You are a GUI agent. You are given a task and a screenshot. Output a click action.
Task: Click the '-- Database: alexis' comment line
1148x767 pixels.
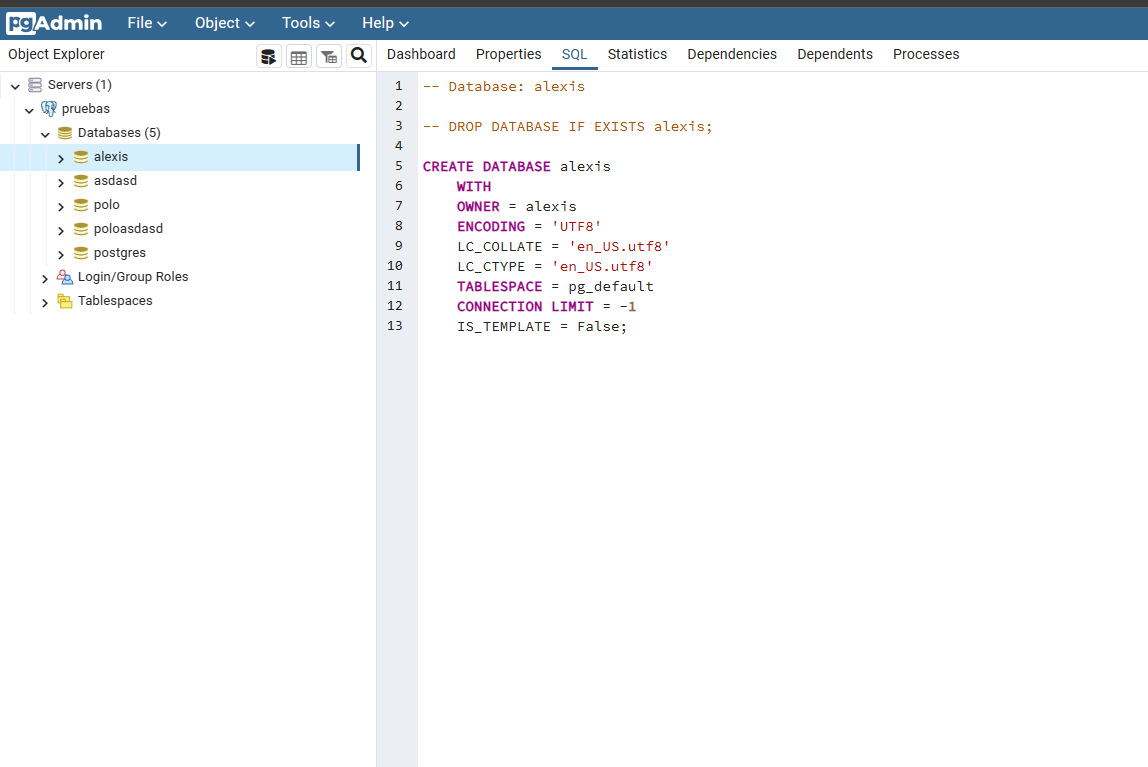503,86
